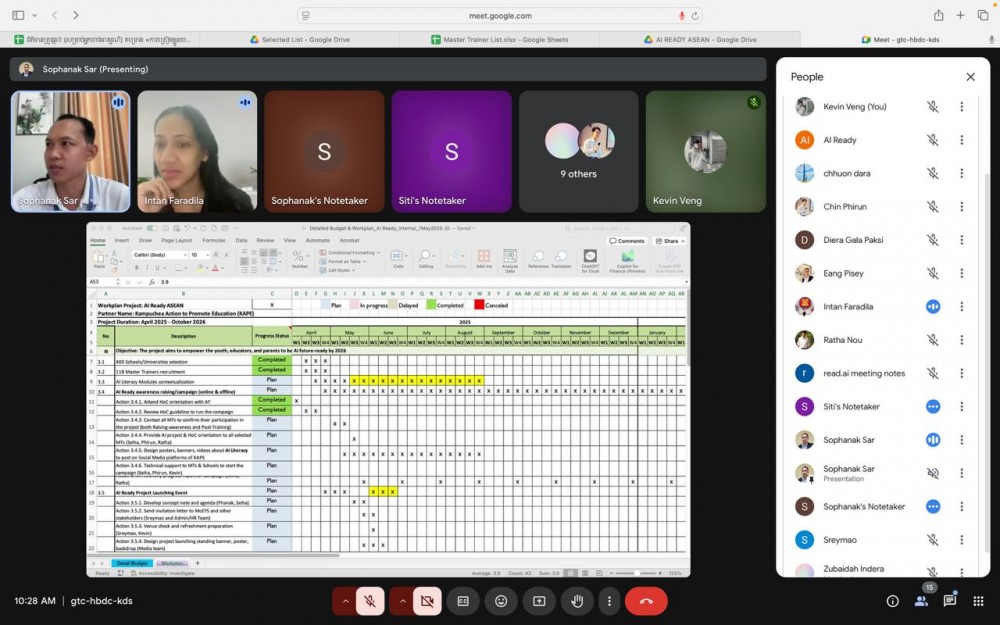1000x625 pixels.
Task: Click the Excel name box showing A53
Action: (104, 282)
